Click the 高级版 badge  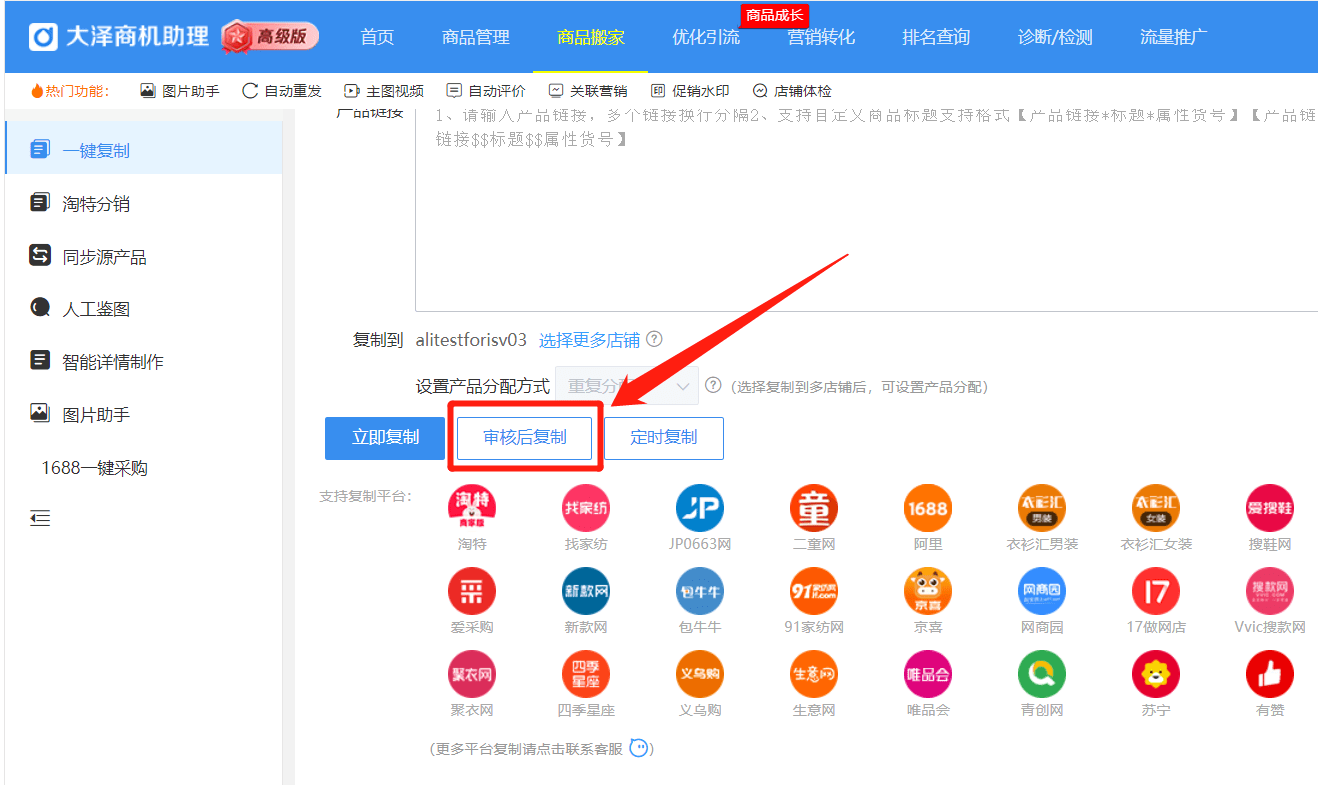point(270,37)
